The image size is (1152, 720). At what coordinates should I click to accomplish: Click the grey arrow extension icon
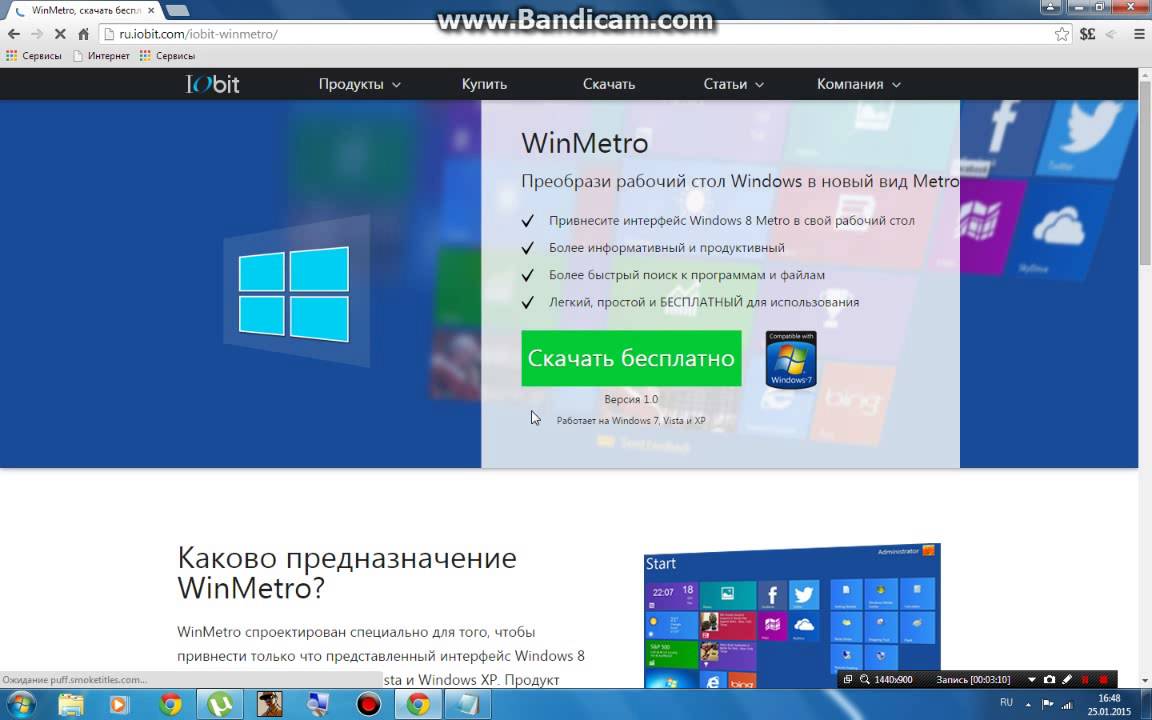click(1111, 34)
